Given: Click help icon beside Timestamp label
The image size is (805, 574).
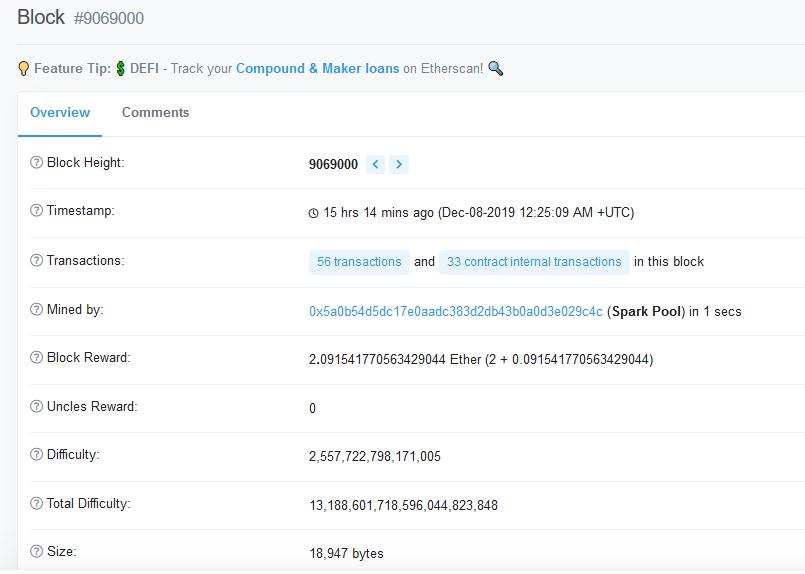Looking at the screenshot, I should pyautogui.click(x=37, y=211).
